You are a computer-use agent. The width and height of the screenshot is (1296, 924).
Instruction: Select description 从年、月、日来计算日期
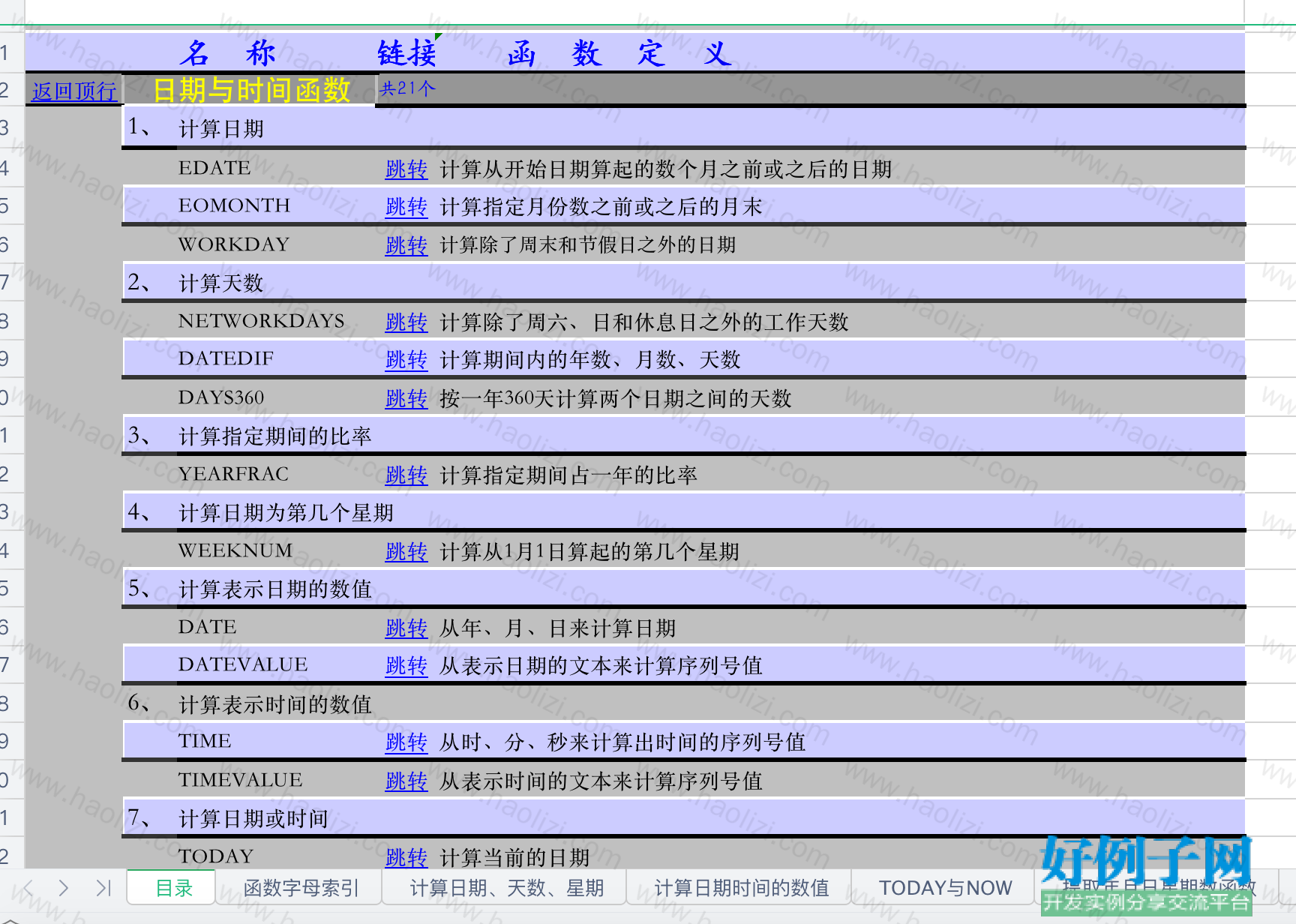click(558, 628)
